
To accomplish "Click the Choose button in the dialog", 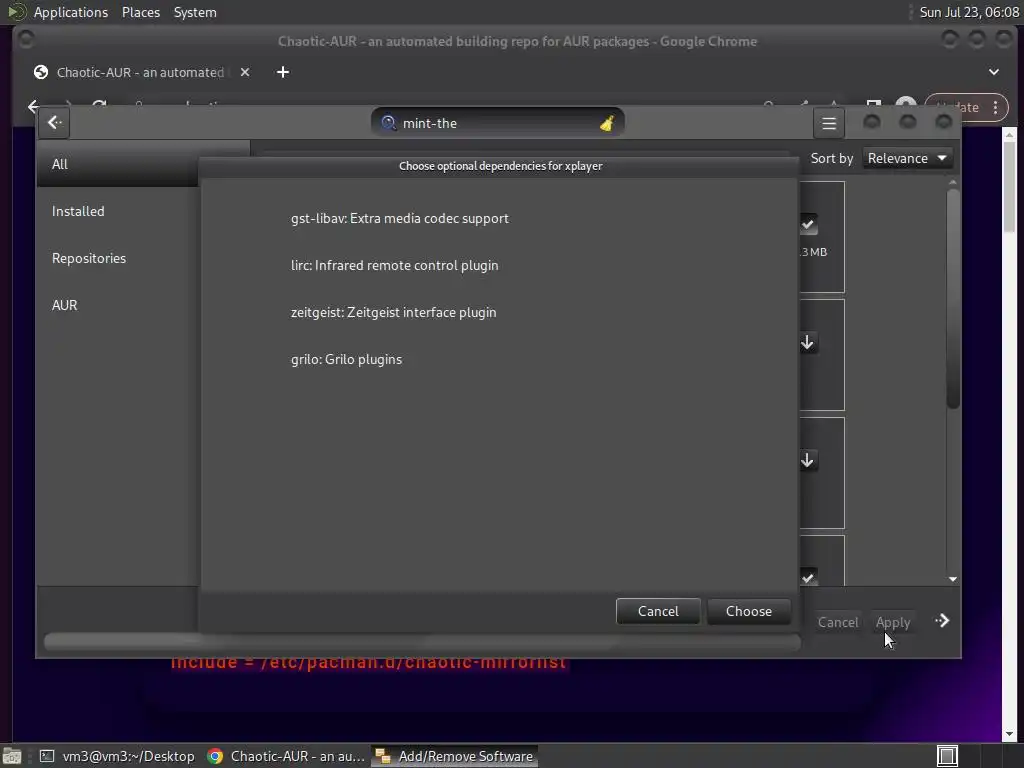I will [x=748, y=611].
